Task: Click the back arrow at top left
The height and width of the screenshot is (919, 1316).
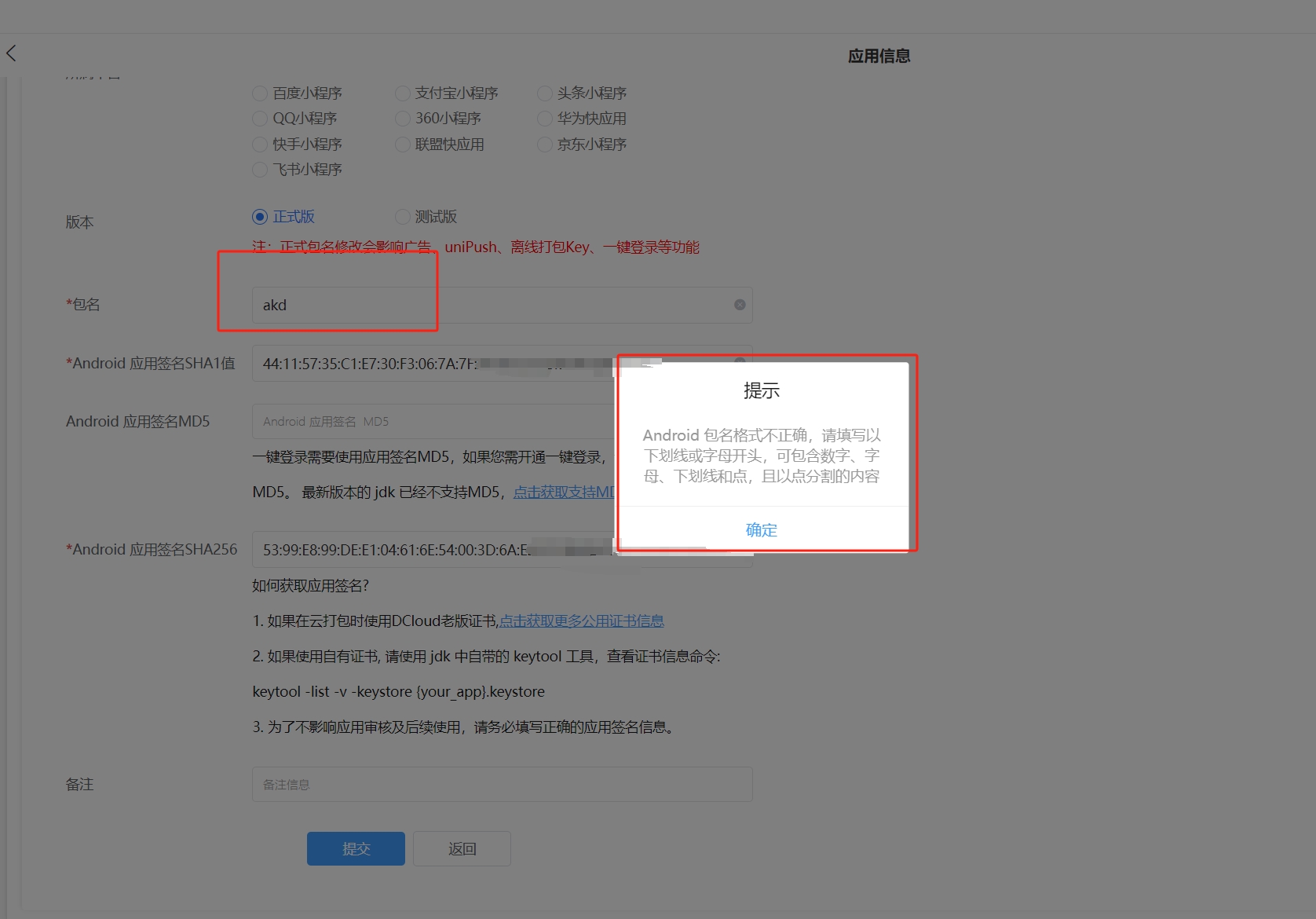Action: click(11, 53)
